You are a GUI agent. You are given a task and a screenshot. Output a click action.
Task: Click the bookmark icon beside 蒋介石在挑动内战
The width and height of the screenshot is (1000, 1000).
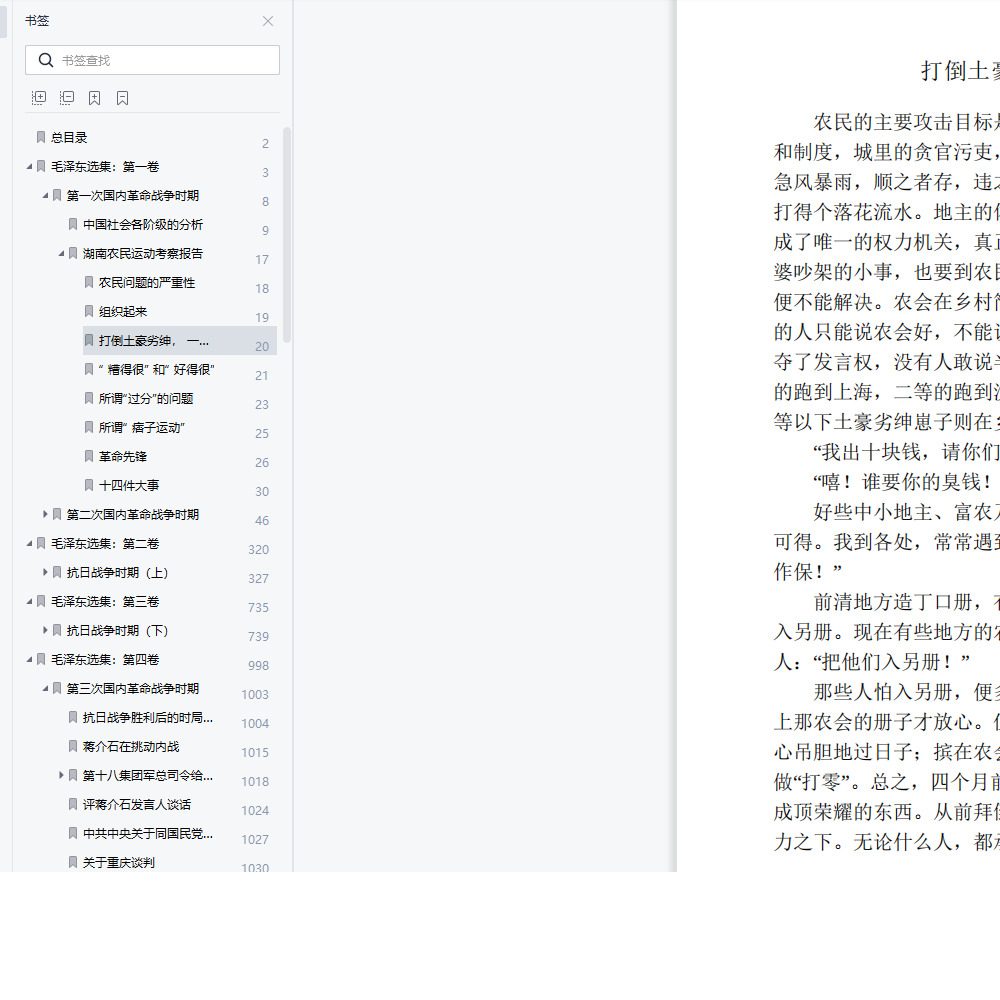(72, 746)
